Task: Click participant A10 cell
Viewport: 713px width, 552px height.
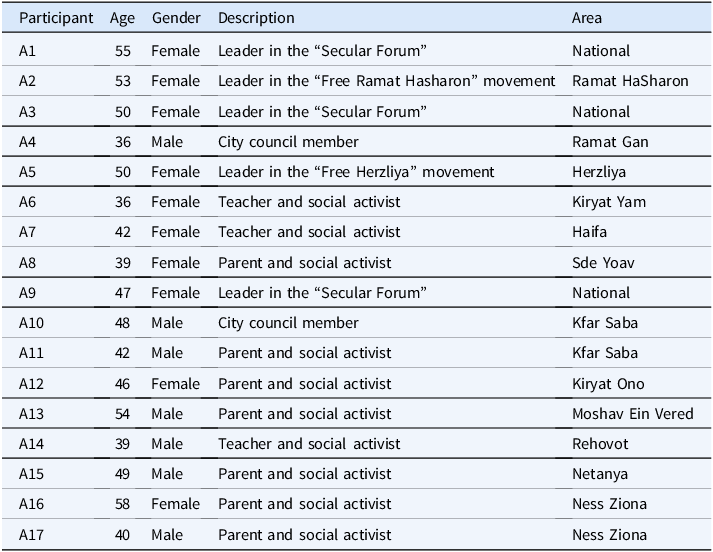Action: [31, 323]
